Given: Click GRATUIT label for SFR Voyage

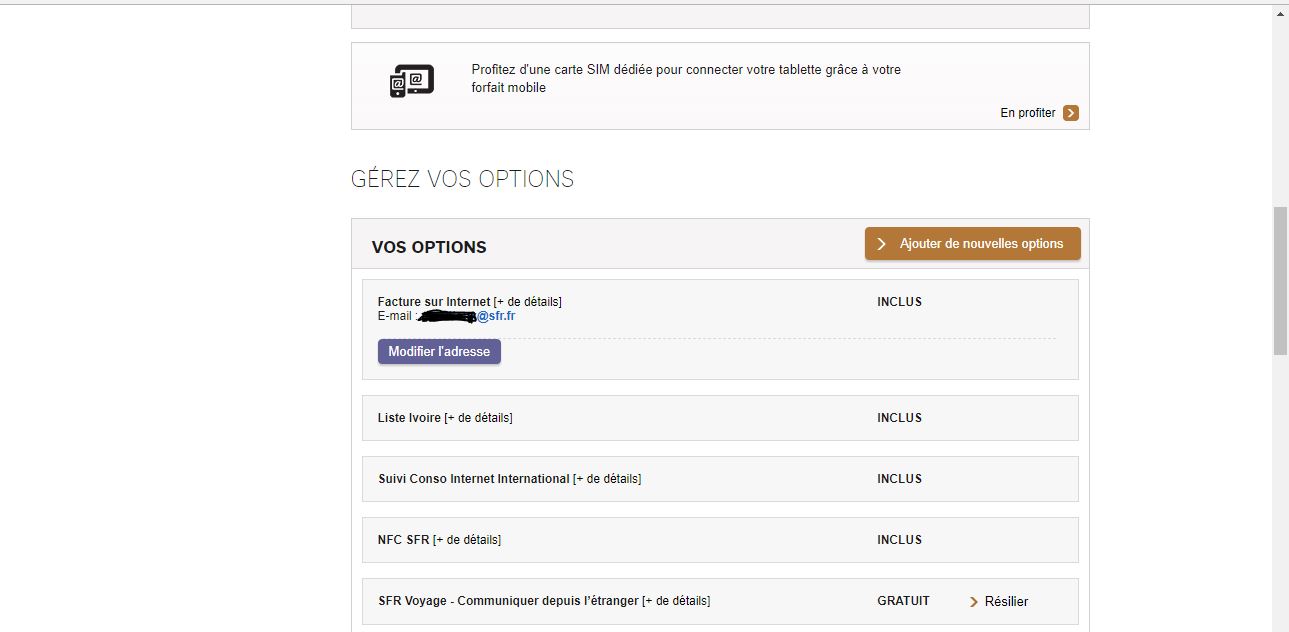Looking at the screenshot, I should tap(902, 600).
